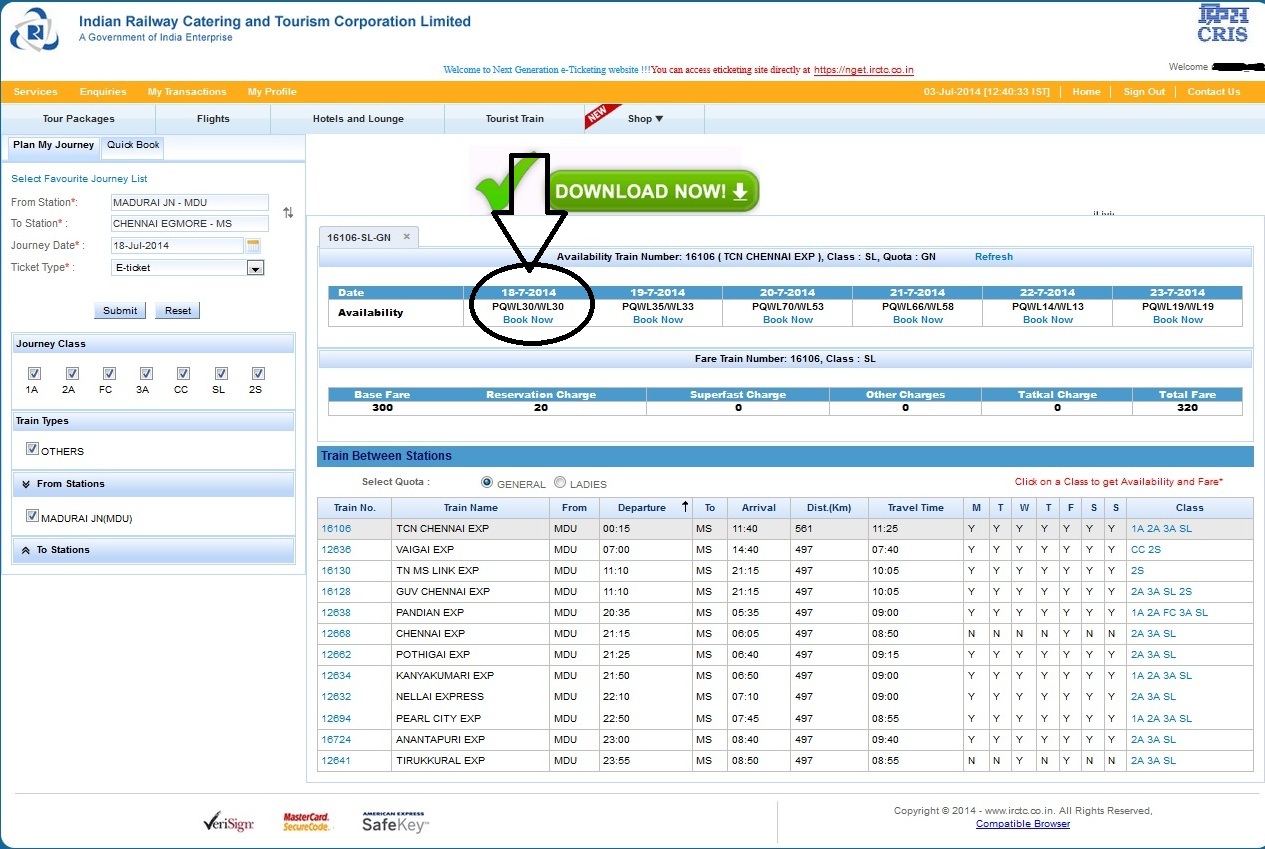Open Hotels and Lounge
The height and width of the screenshot is (849, 1265).
[x=358, y=119]
